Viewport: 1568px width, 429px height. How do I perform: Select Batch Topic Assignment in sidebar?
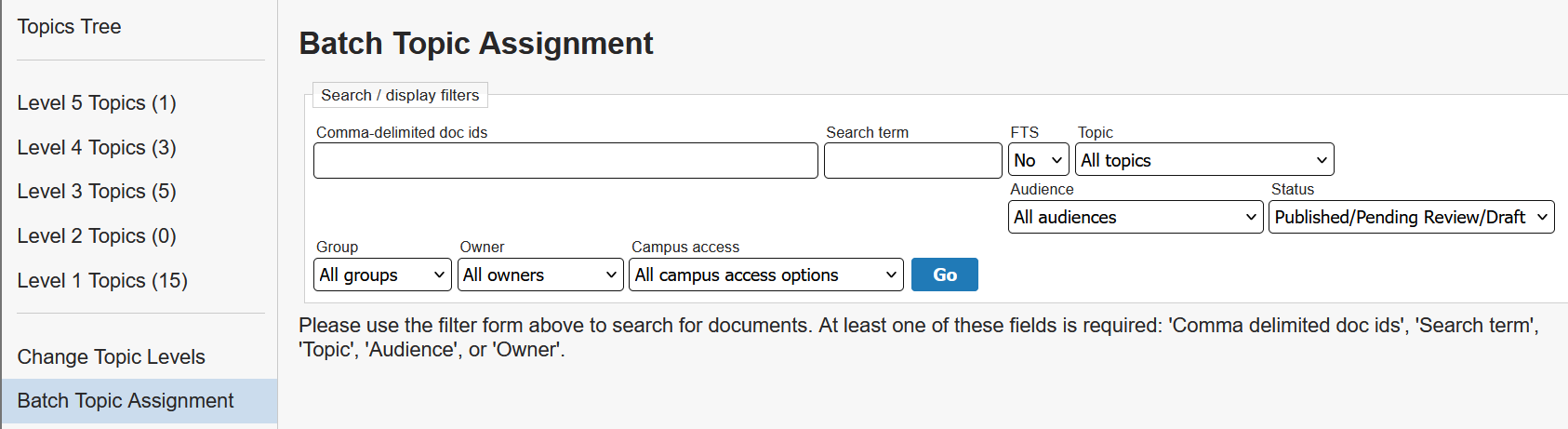click(x=126, y=401)
